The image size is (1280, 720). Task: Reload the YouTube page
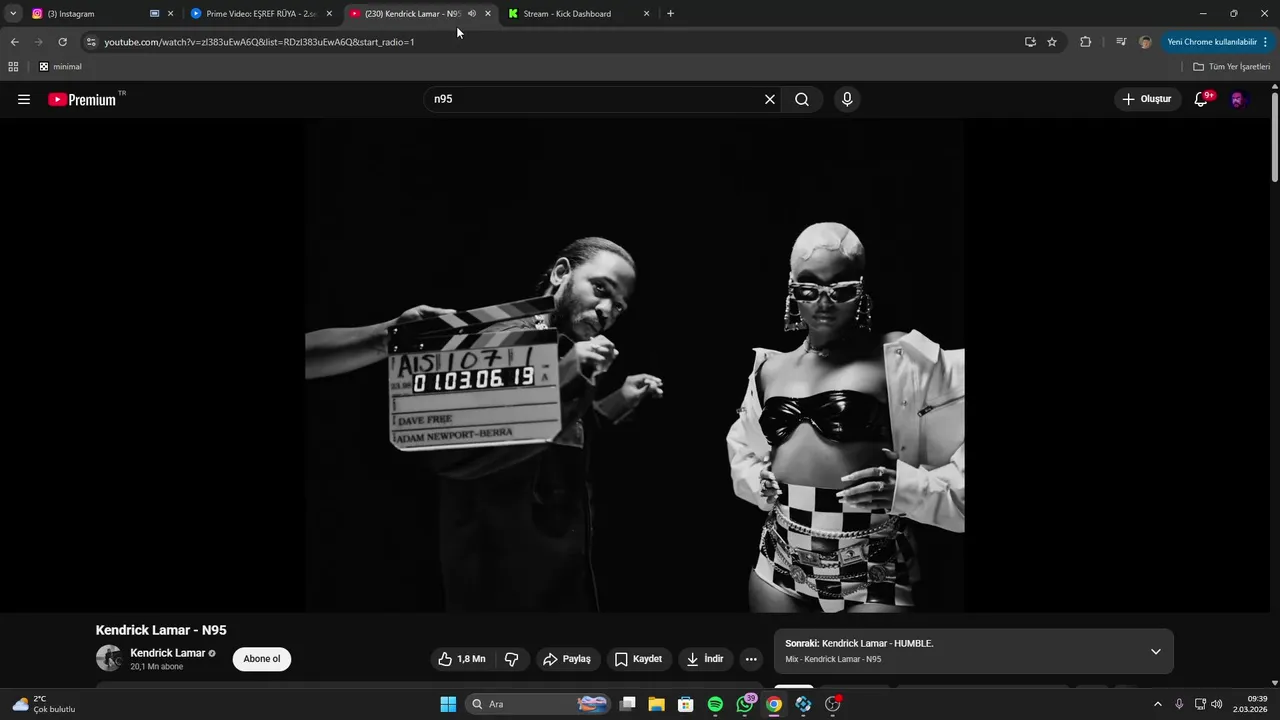click(62, 42)
